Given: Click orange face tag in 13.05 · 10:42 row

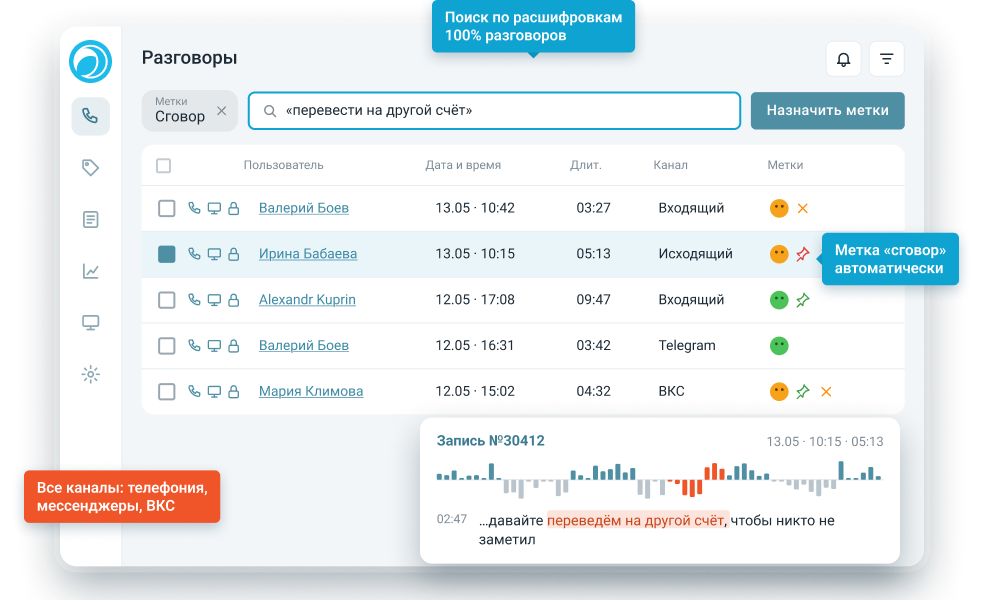Looking at the screenshot, I should pyautogui.click(x=779, y=208).
